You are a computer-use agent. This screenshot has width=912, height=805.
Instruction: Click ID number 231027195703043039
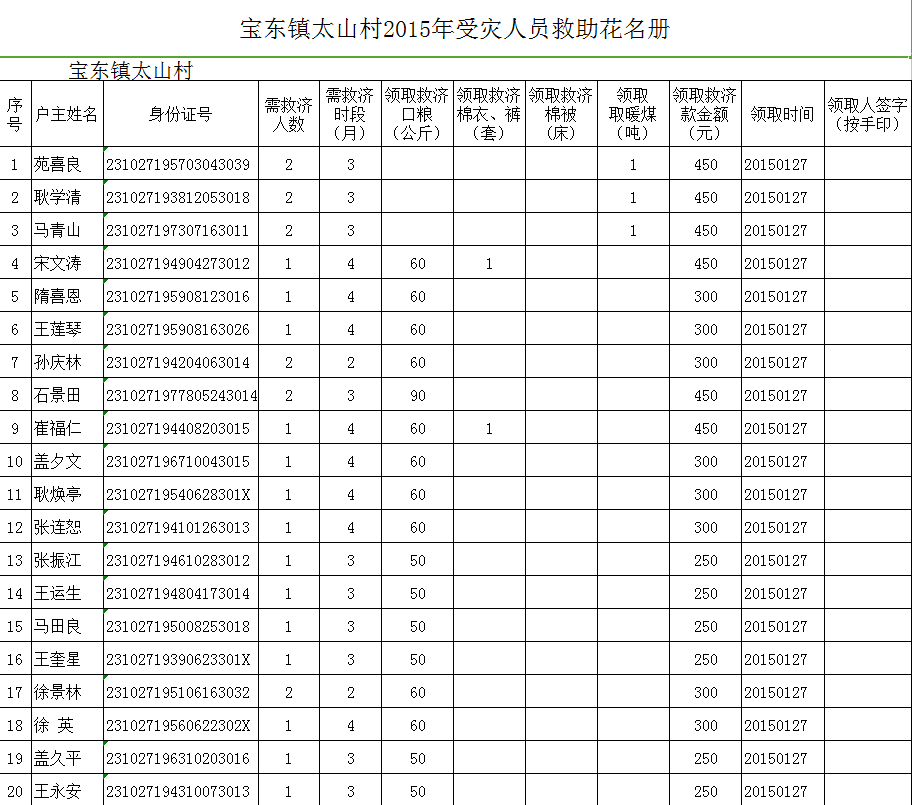coord(178,165)
